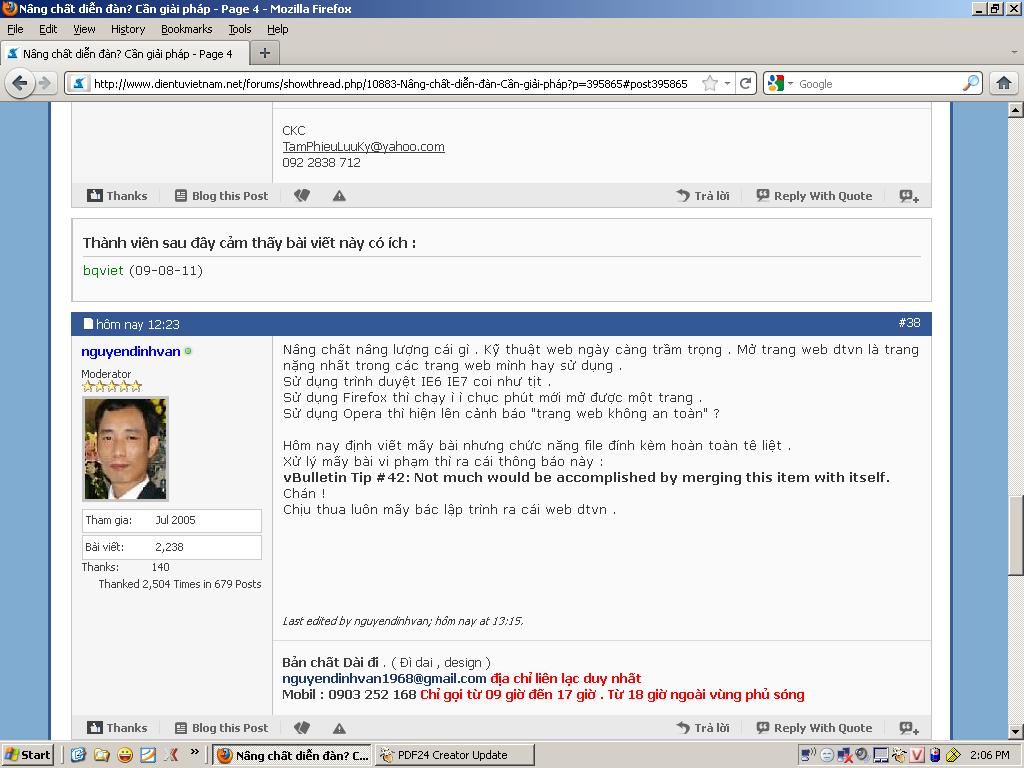
Task: Reload the page with the refresh icon
Action: 746,84
